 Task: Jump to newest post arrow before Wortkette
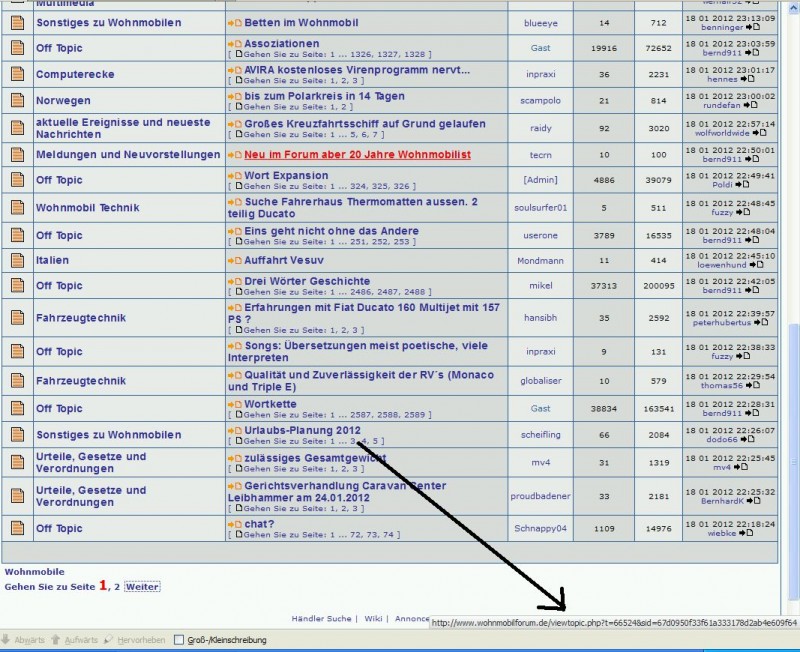coord(234,404)
